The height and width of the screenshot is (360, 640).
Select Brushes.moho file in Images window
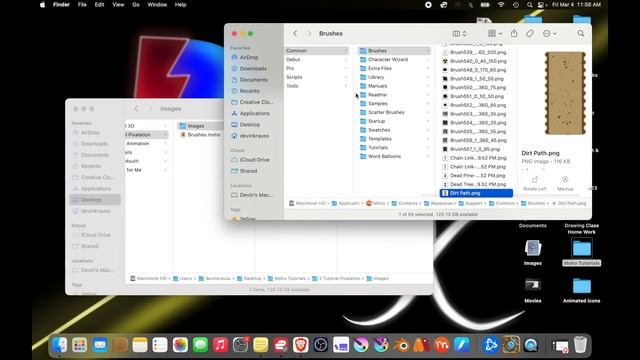(201, 135)
